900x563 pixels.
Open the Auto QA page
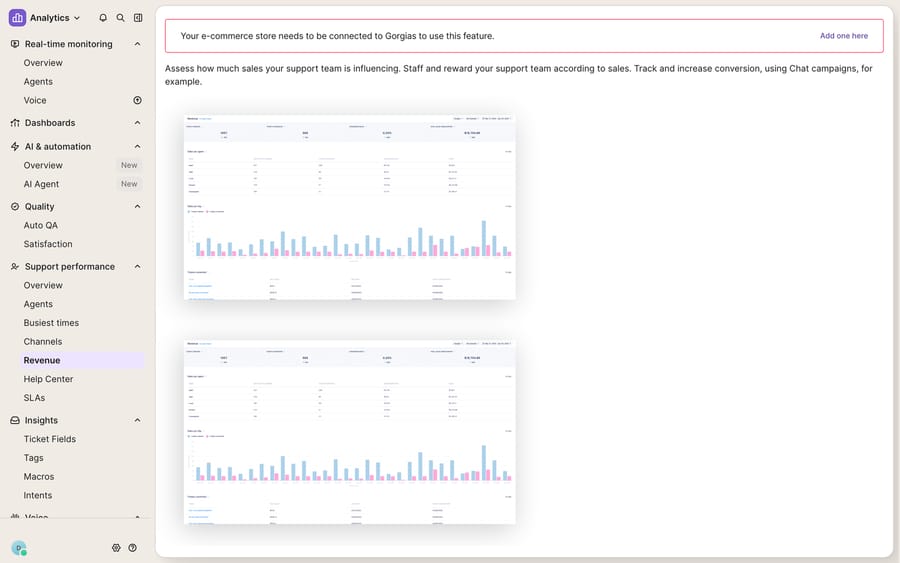pyautogui.click(x=41, y=226)
